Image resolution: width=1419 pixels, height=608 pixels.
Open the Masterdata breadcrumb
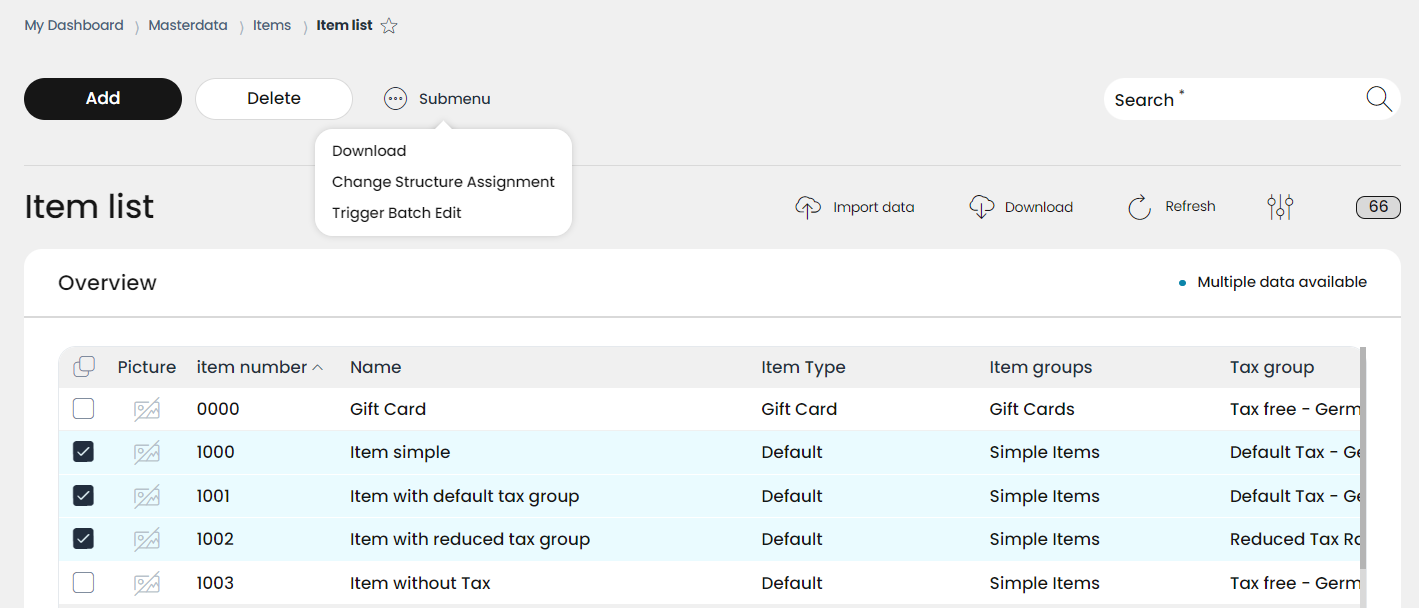(188, 25)
